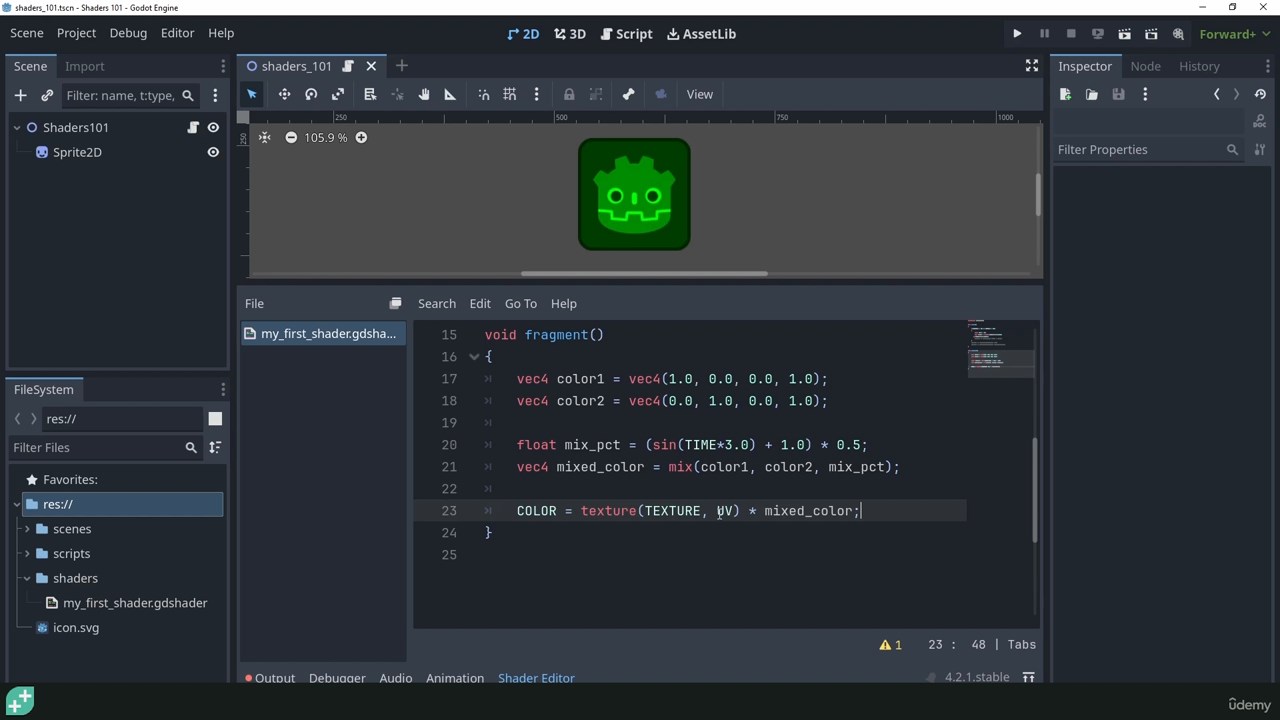Open the skeleton options paint icon
Screen dimensions: 1280x720
628,94
